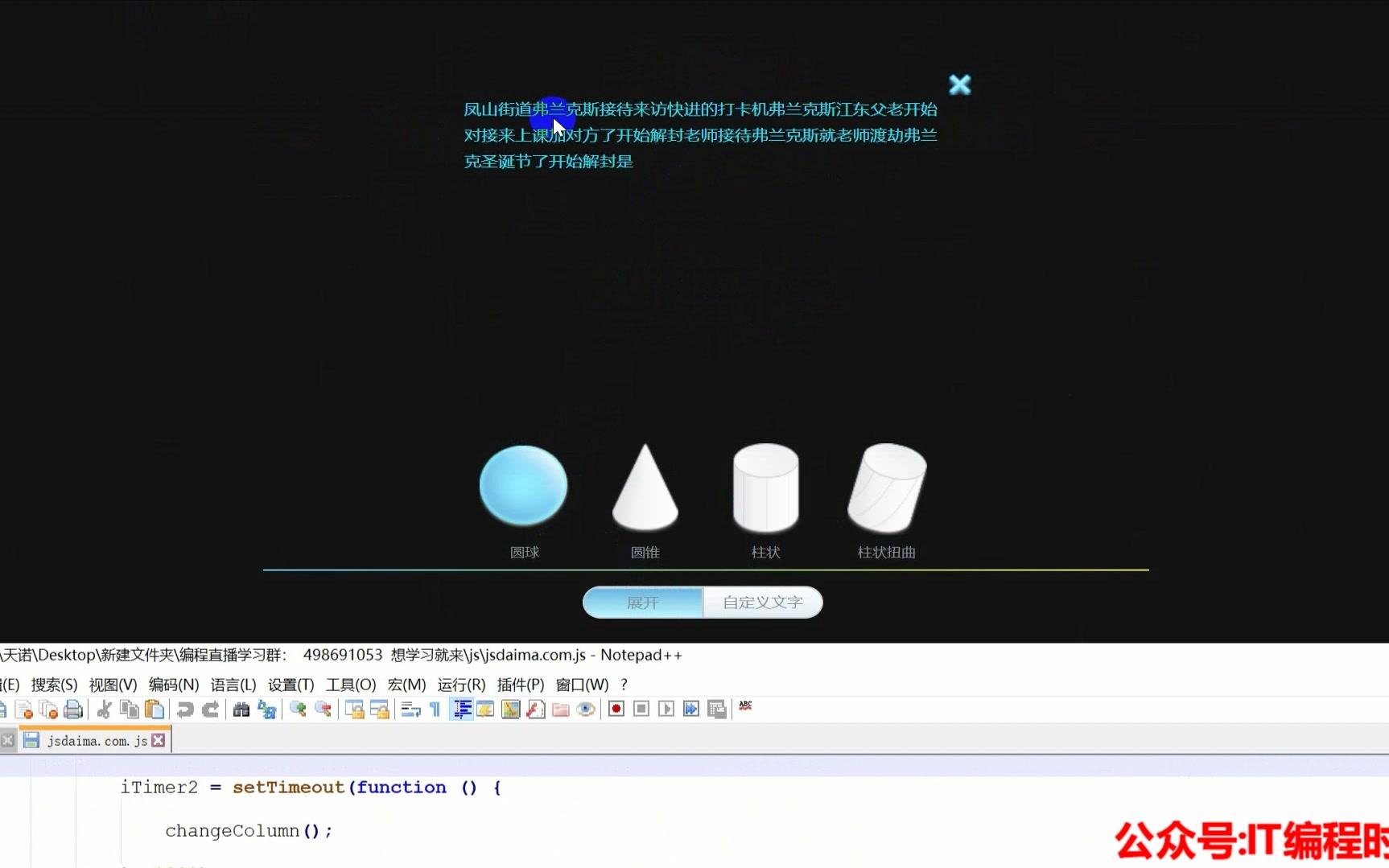This screenshot has width=1389, height=868.
Task: Open the 插件(P) menu
Action: (520, 685)
